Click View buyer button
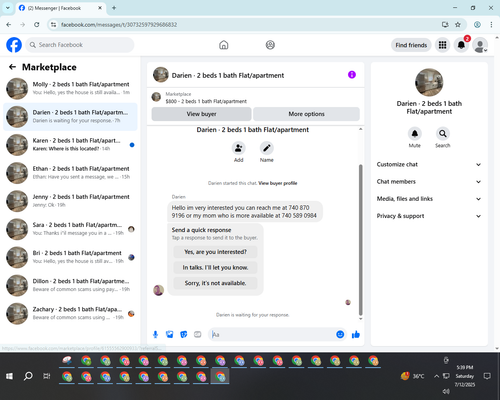500x400 pixels. pos(201,114)
